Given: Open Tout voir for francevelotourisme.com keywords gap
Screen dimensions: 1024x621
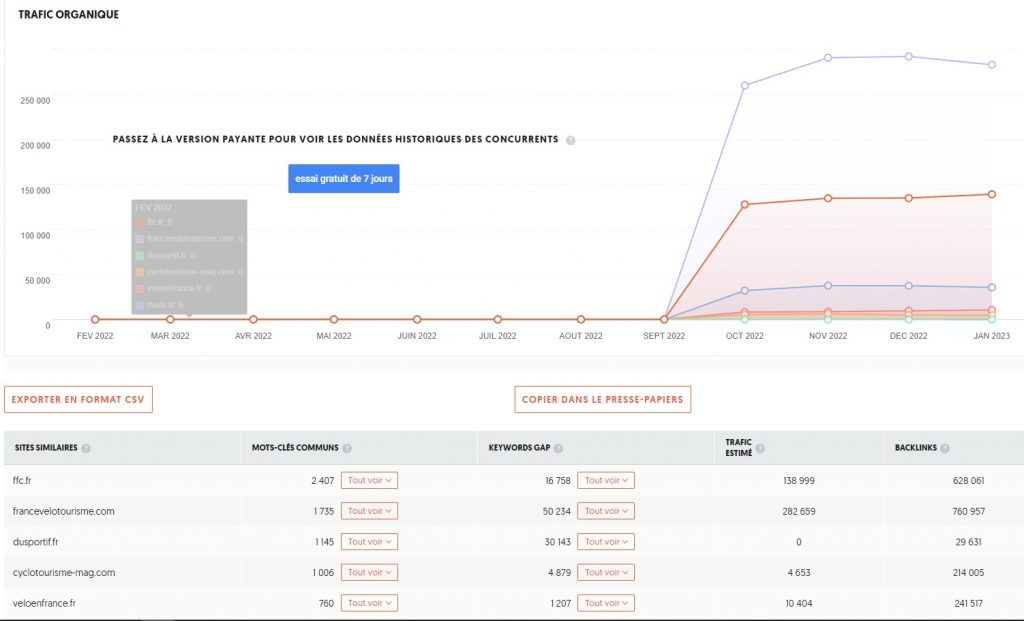Looking at the screenshot, I should coord(606,511).
